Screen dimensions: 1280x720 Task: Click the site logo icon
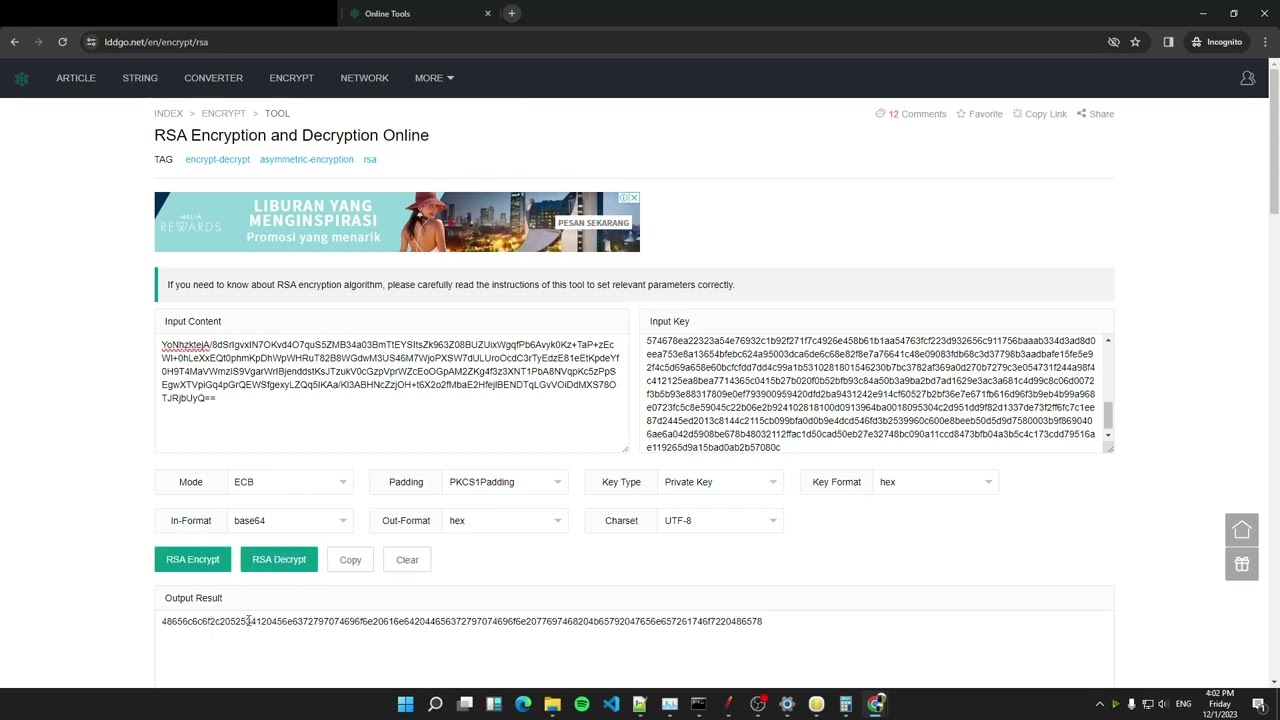click(21, 78)
